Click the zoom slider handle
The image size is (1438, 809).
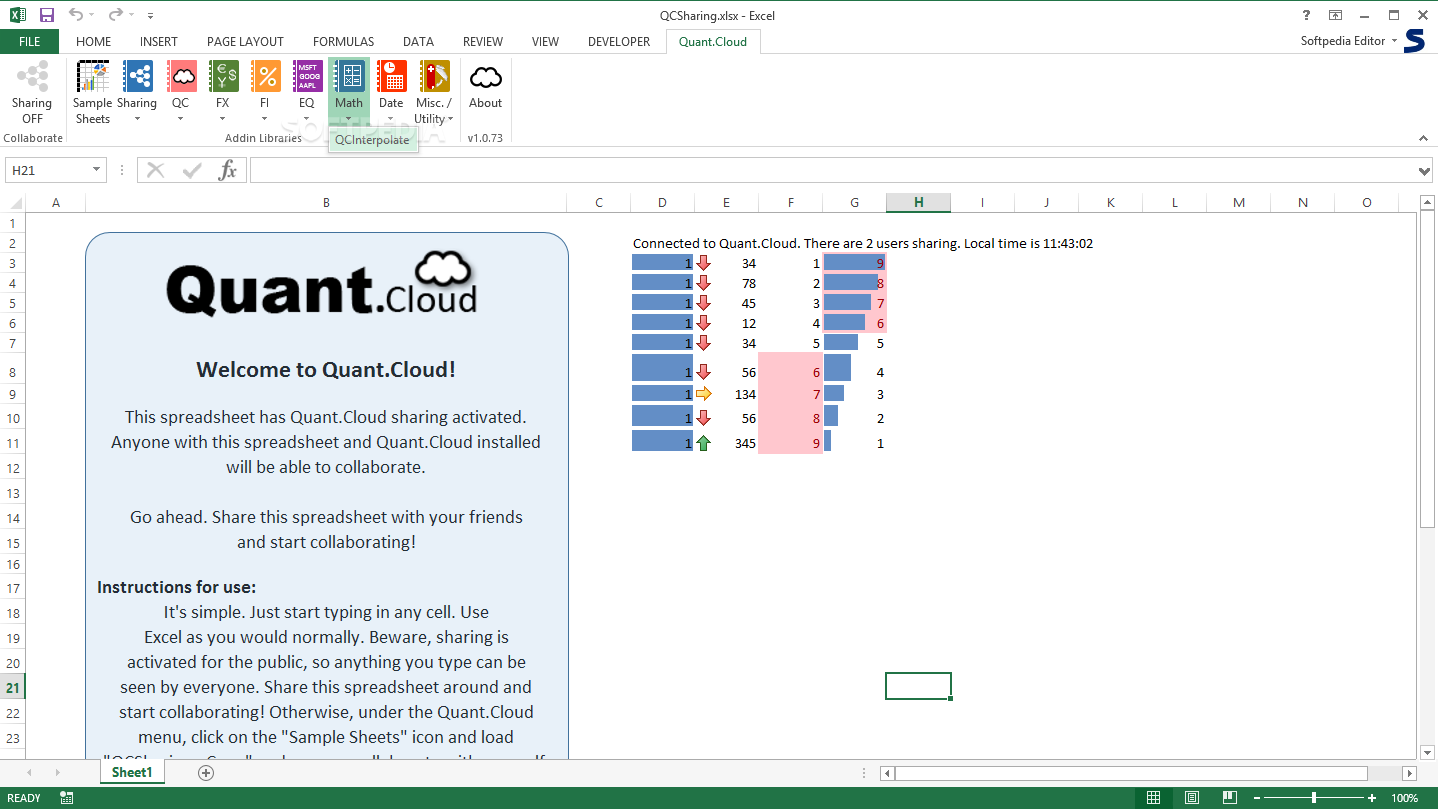[x=1315, y=798]
